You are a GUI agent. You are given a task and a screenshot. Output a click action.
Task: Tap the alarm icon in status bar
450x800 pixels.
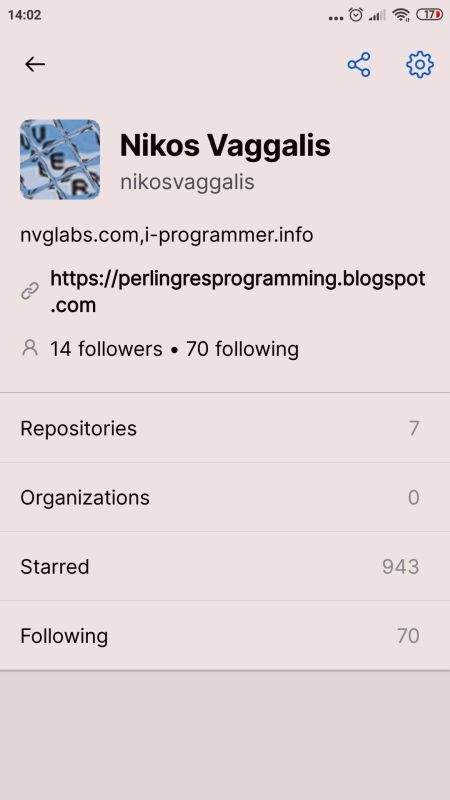coord(356,15)
